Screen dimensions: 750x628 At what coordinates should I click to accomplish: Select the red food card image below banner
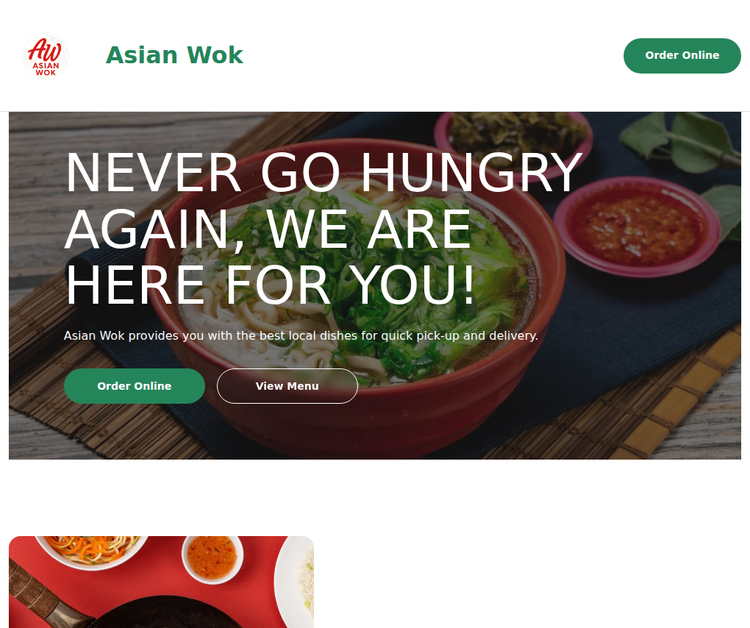tap(162, 582)
